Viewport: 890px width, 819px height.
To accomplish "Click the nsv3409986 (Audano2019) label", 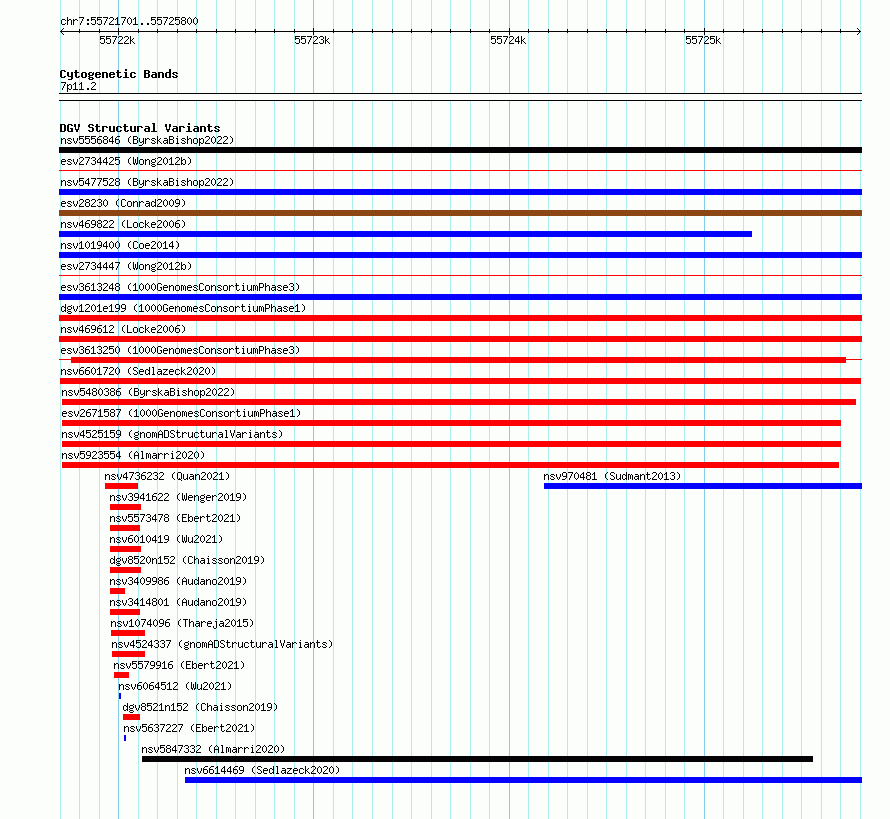I will click(x=178, y=581).
